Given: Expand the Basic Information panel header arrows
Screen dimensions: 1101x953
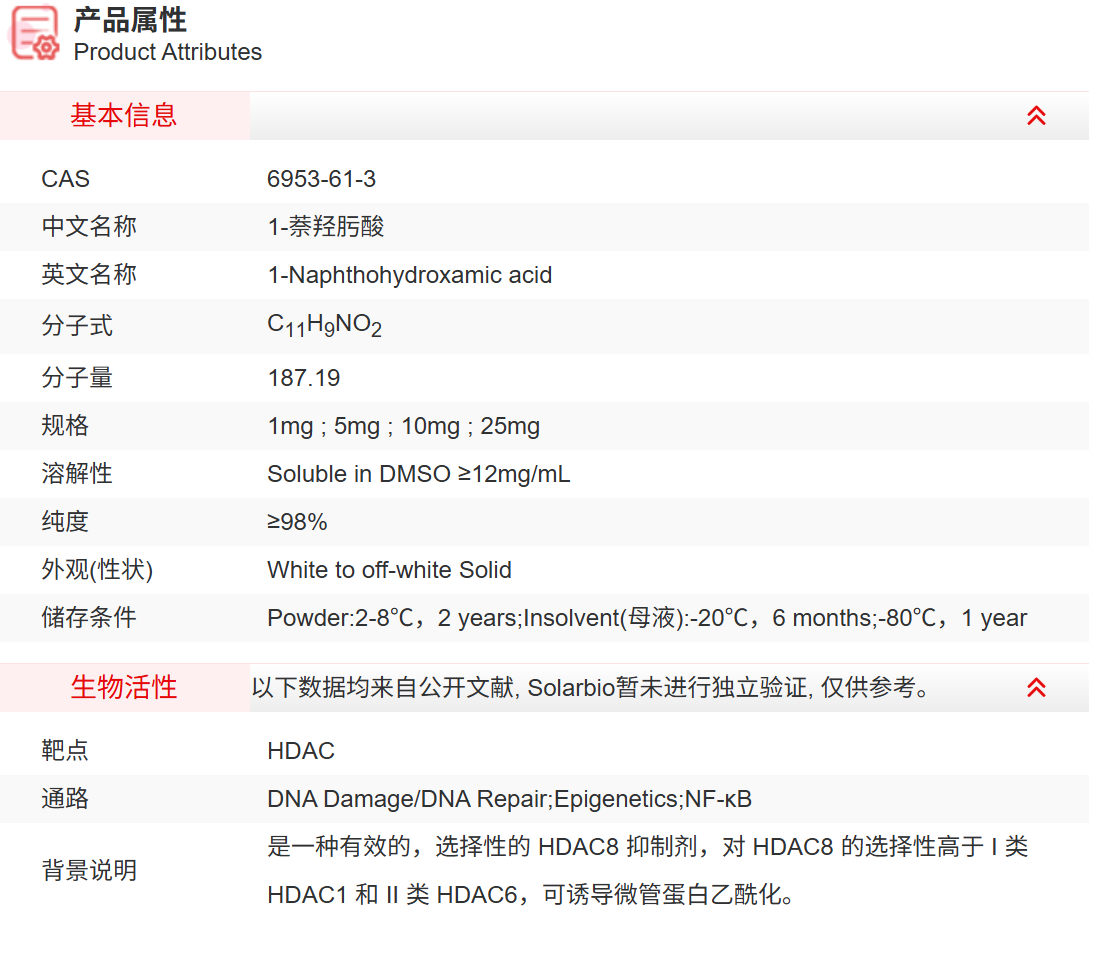Looking at the screenshot, I should point(1036,115).
